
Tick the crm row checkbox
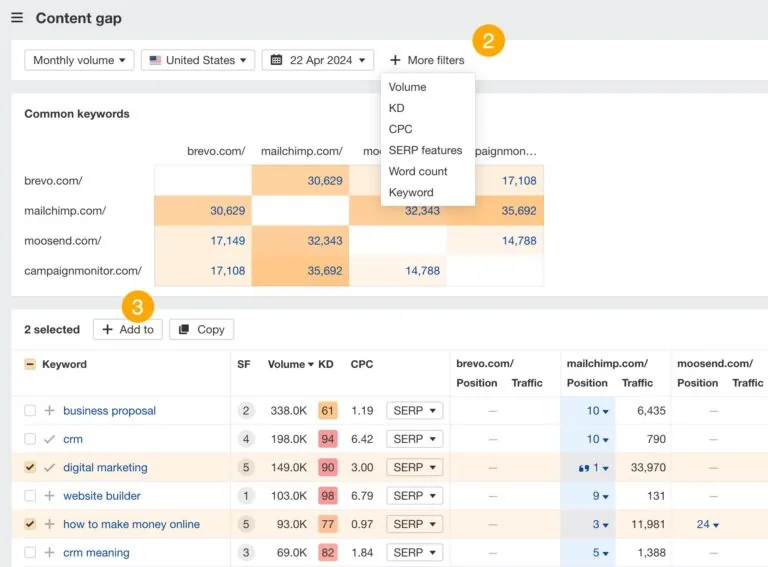click(30, 439)
